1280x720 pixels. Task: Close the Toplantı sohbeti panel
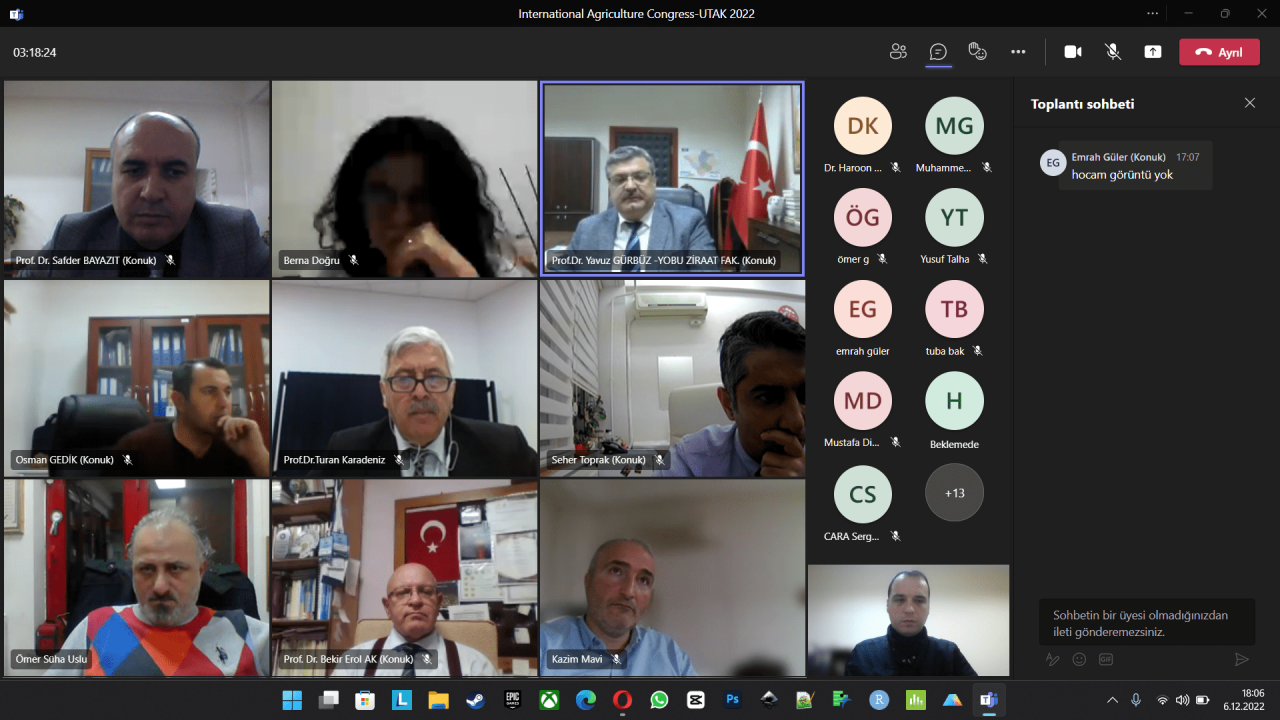pyautogui.click(x=1249, y=103)
